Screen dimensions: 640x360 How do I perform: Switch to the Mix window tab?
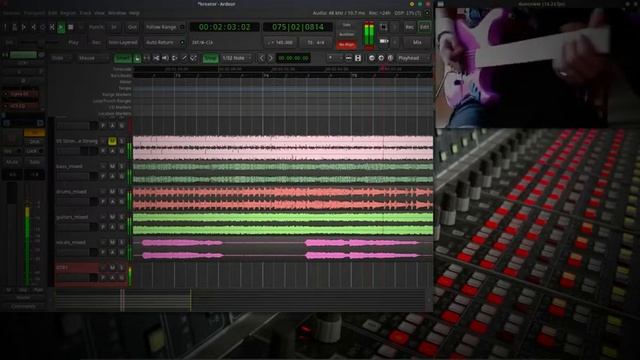point(417,42)
